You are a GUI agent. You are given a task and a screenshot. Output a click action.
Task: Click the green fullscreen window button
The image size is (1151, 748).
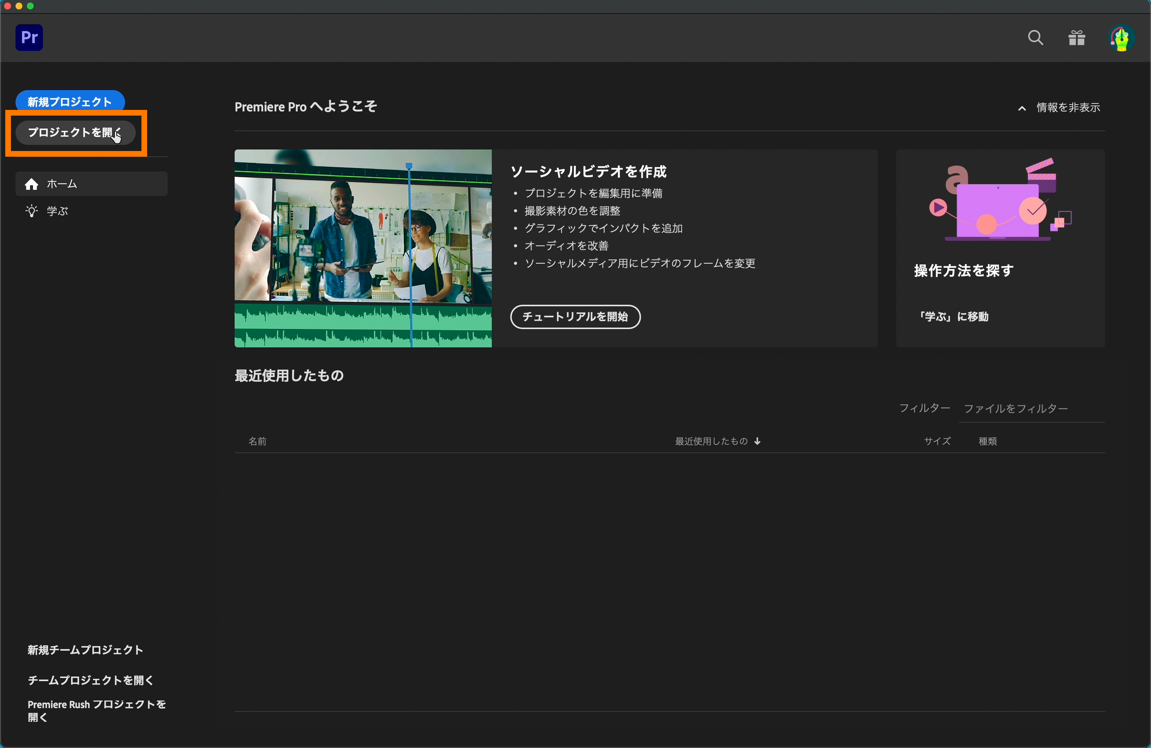coord(30,6)
